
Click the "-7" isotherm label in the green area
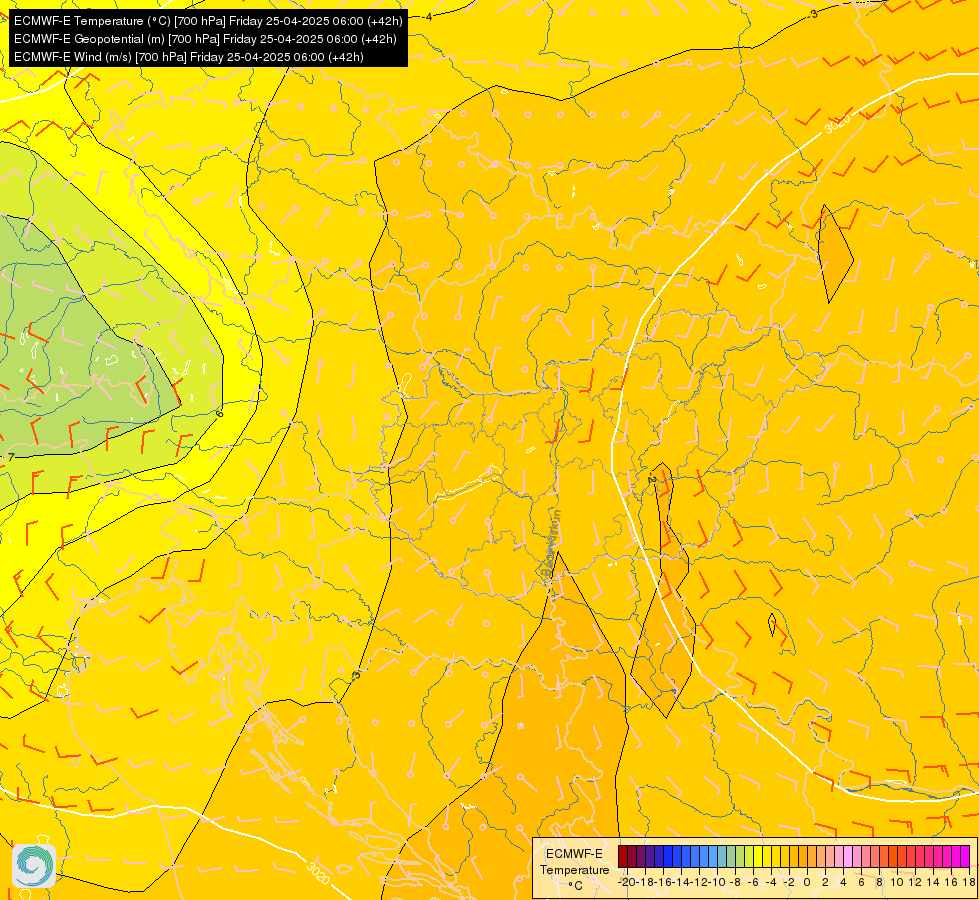(x=10, y=457)
